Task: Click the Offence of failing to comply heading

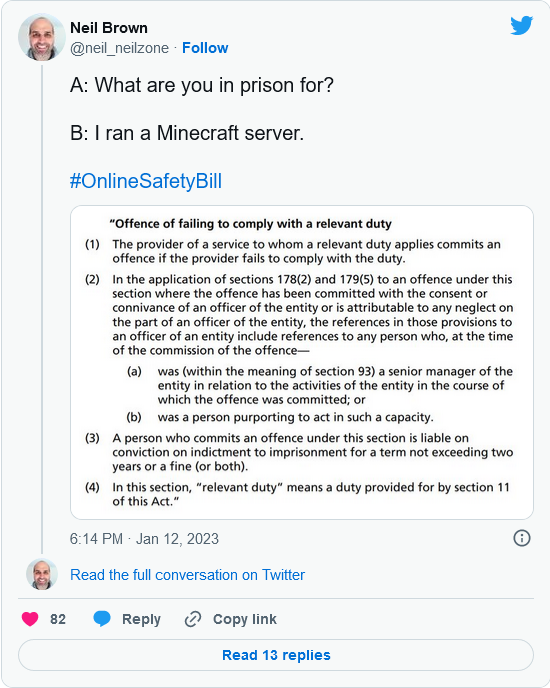Action: click(x=250, y=224)
